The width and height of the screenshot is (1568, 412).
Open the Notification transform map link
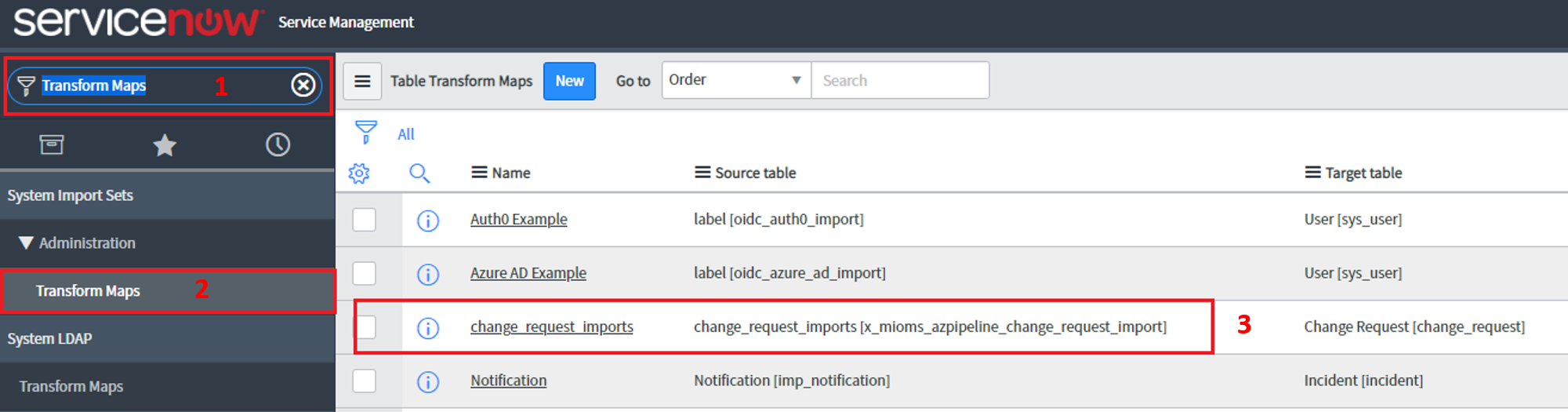(x=509, y=381)
